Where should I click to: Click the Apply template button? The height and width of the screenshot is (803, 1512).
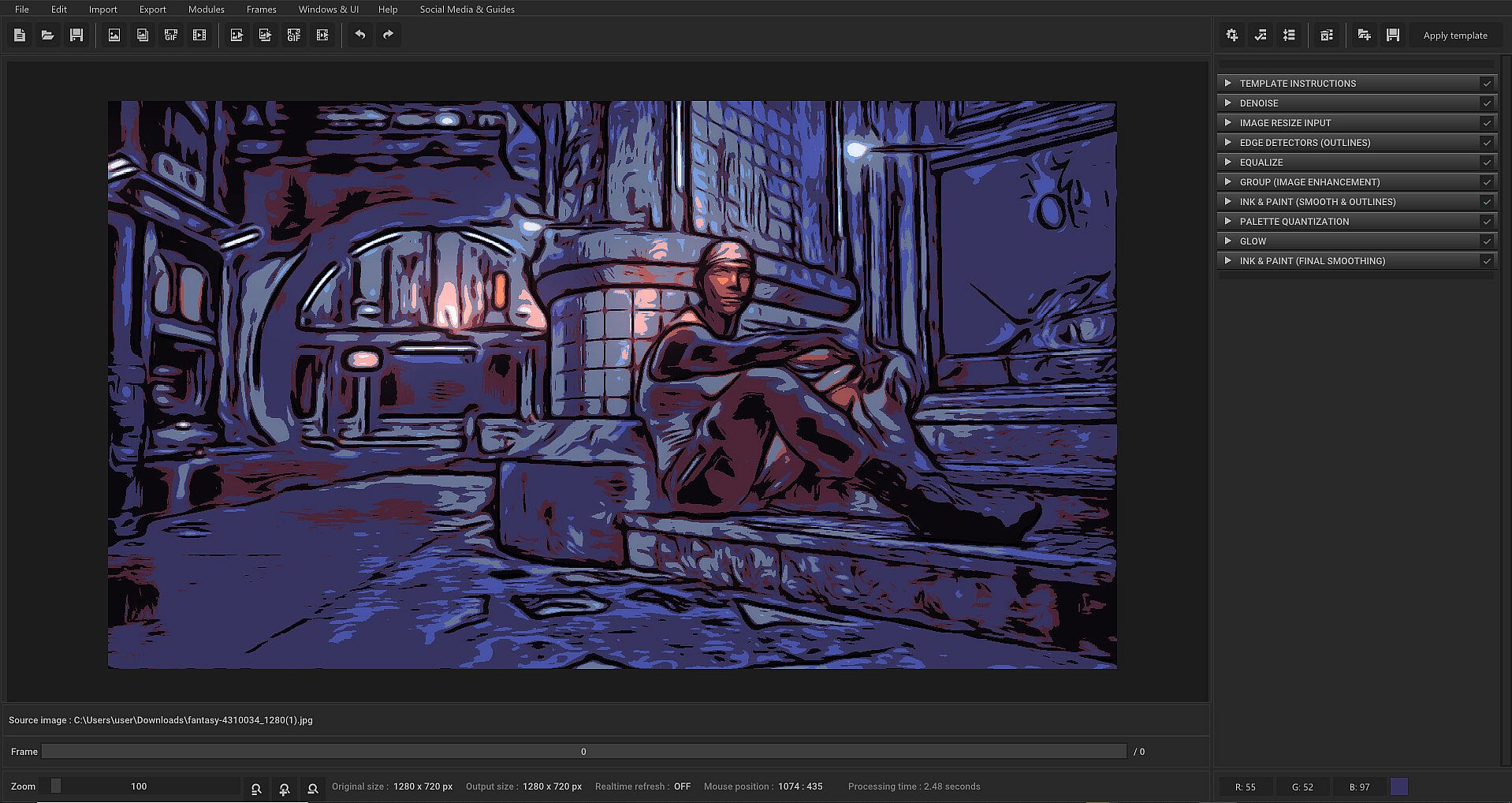(x=1455, y=35)
